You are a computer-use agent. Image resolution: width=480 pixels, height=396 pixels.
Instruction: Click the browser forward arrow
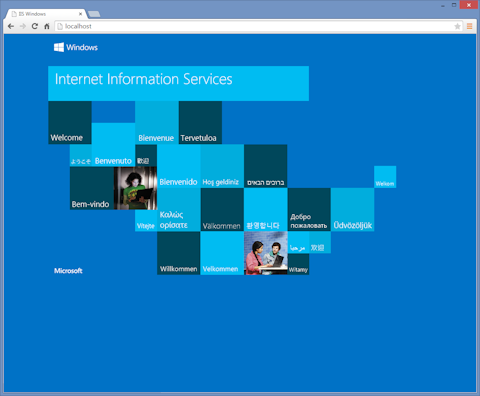23,26
